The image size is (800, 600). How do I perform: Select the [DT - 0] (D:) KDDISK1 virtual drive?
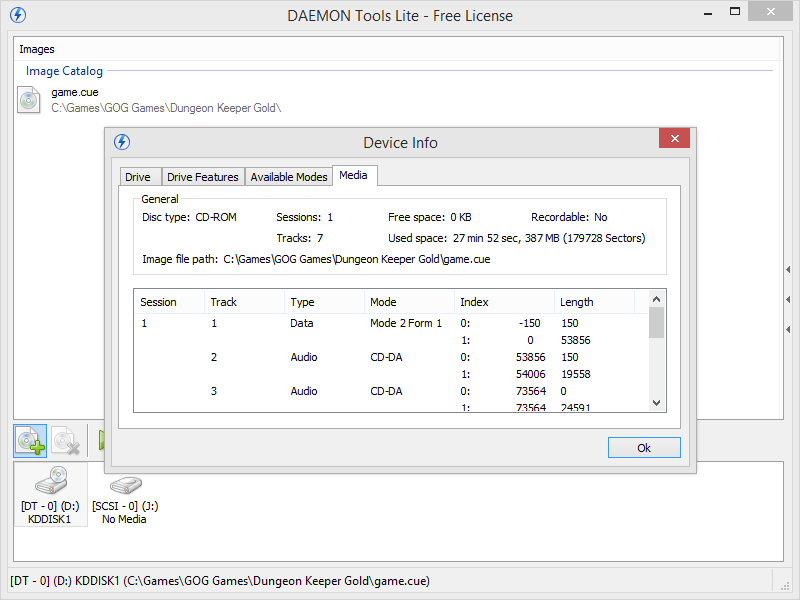pos(51,494)
